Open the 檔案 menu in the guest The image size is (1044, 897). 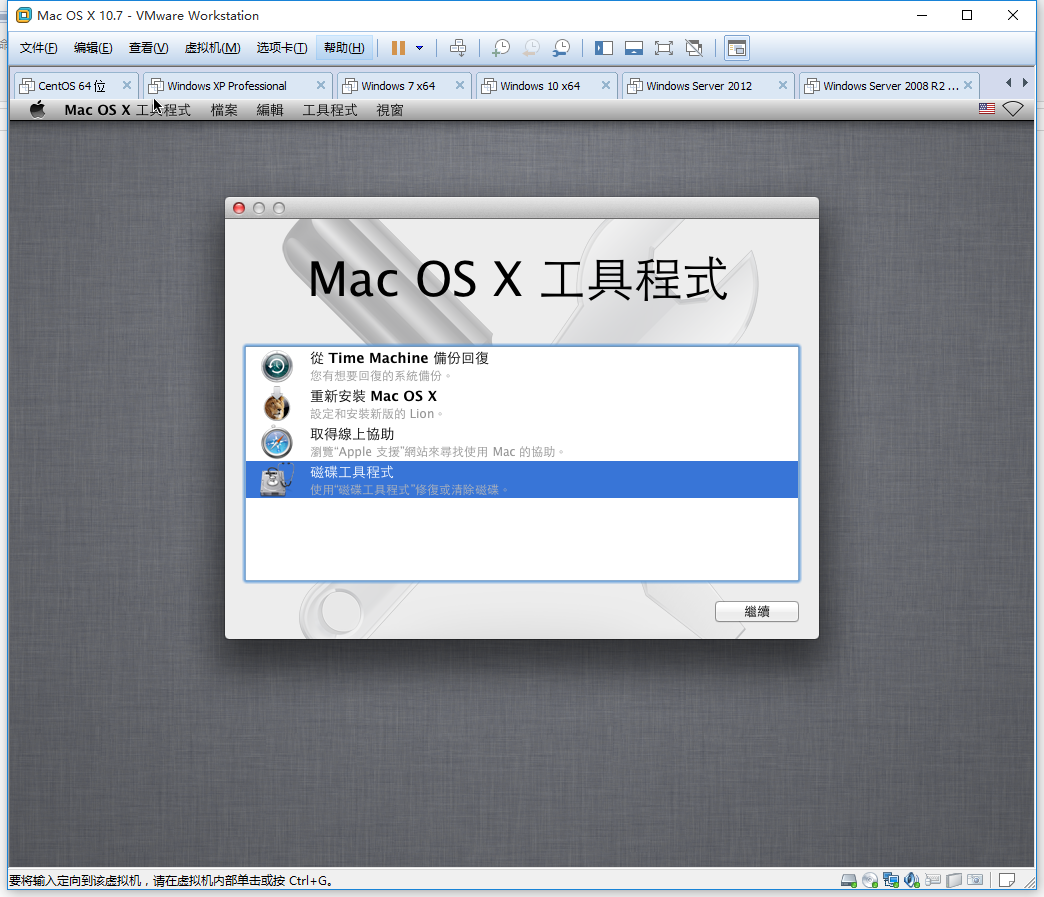click(224, 110)
